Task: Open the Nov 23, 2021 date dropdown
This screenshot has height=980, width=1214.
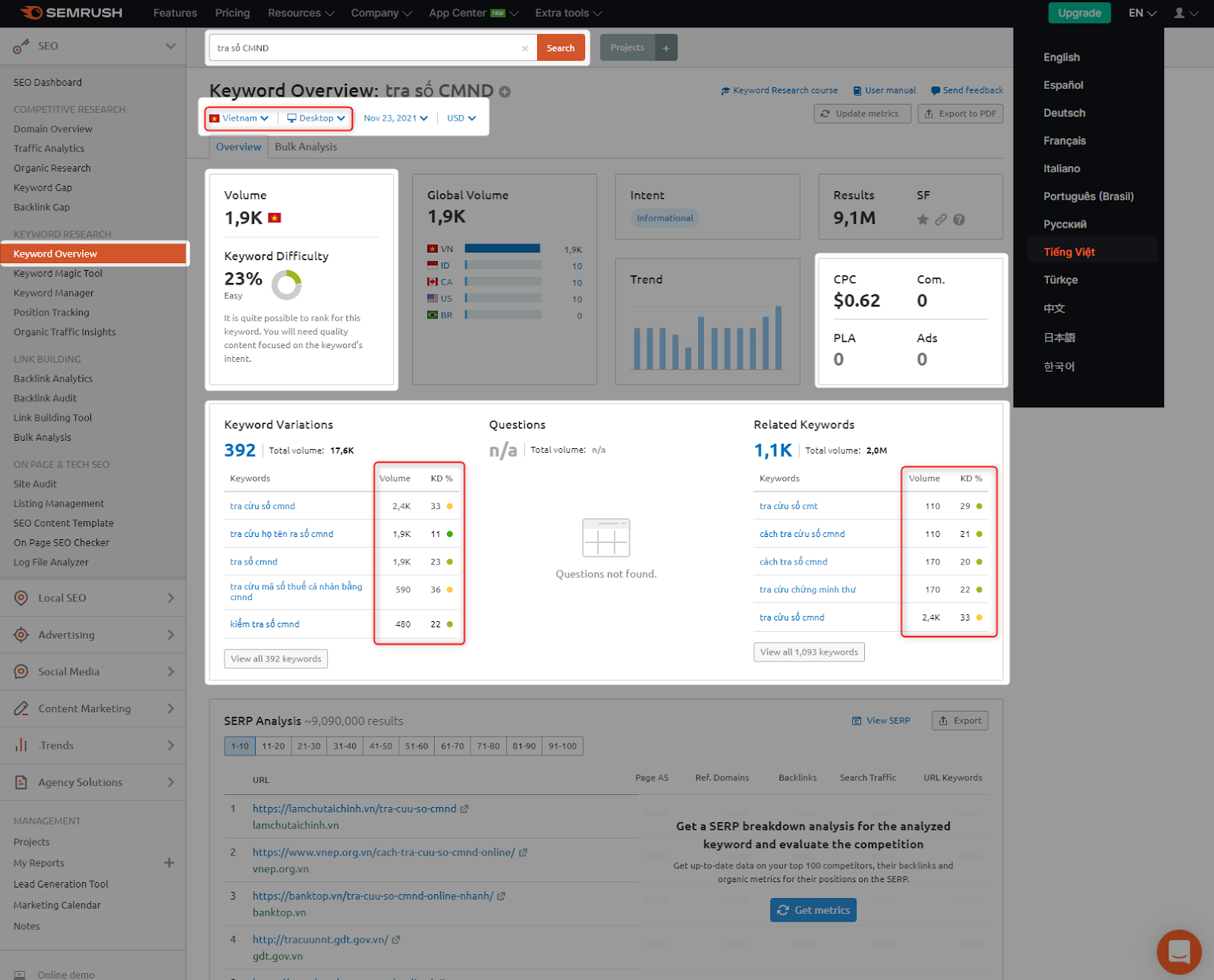Action: pyautogui.click(x=395, y=118)
